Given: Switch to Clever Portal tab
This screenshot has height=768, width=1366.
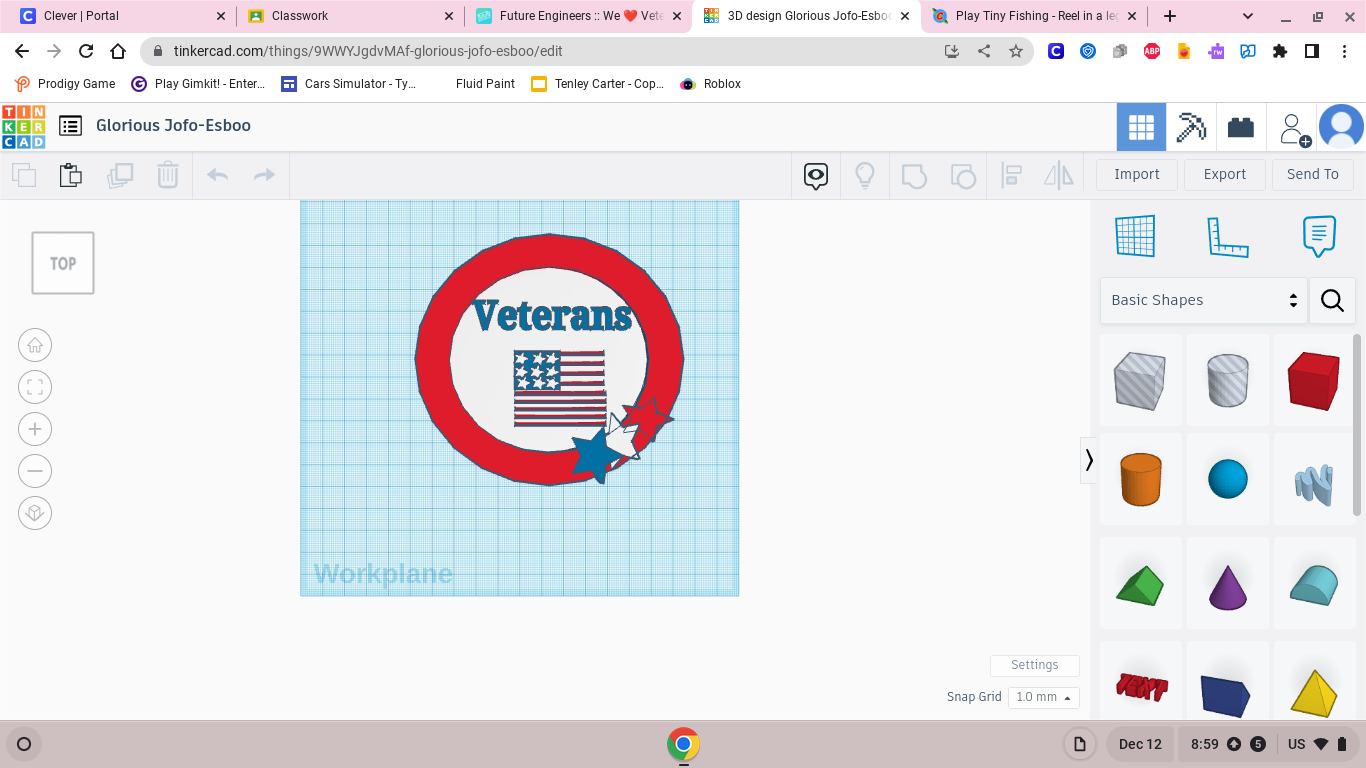Looking at the screenshot, I should tap(122, 16).
